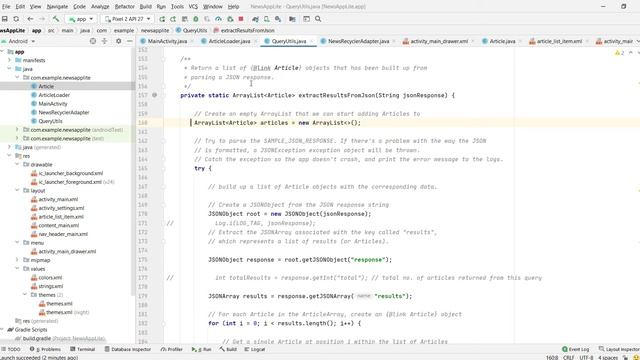Click the warnings indicator in editor corner

[619, 53]
